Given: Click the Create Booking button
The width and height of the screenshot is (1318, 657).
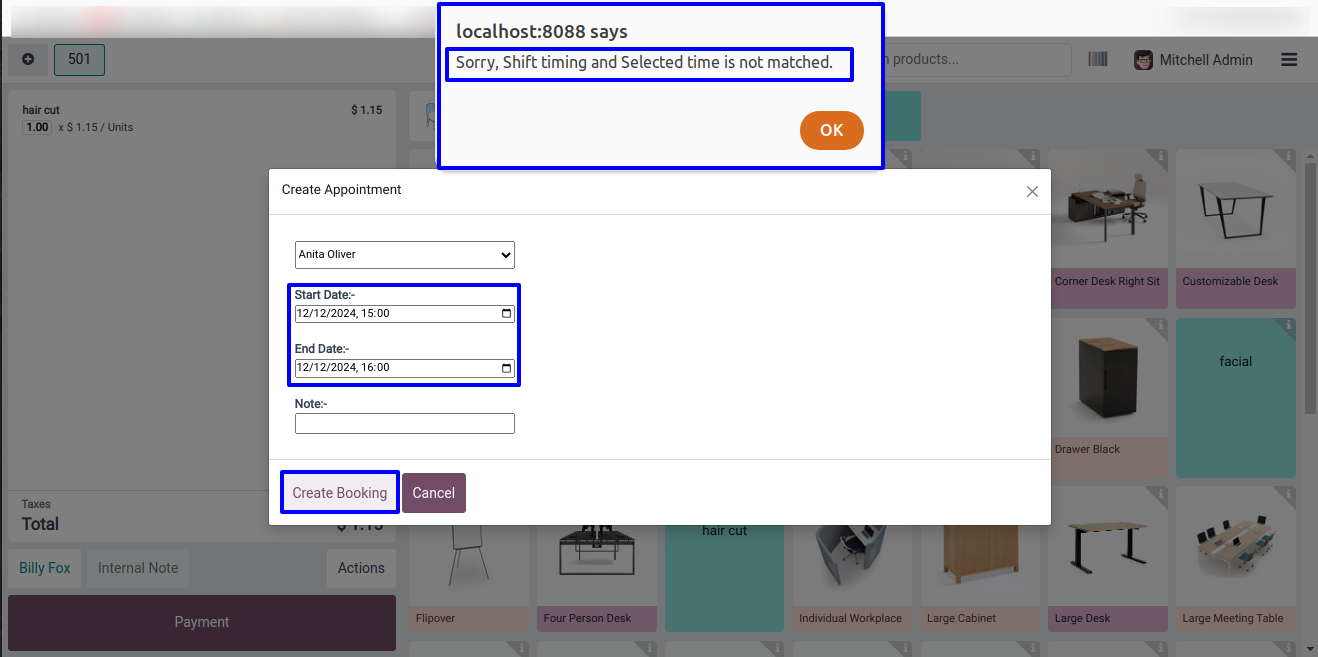Looking at the screenshot, I should pyautogui.click(x=340, y=493).
